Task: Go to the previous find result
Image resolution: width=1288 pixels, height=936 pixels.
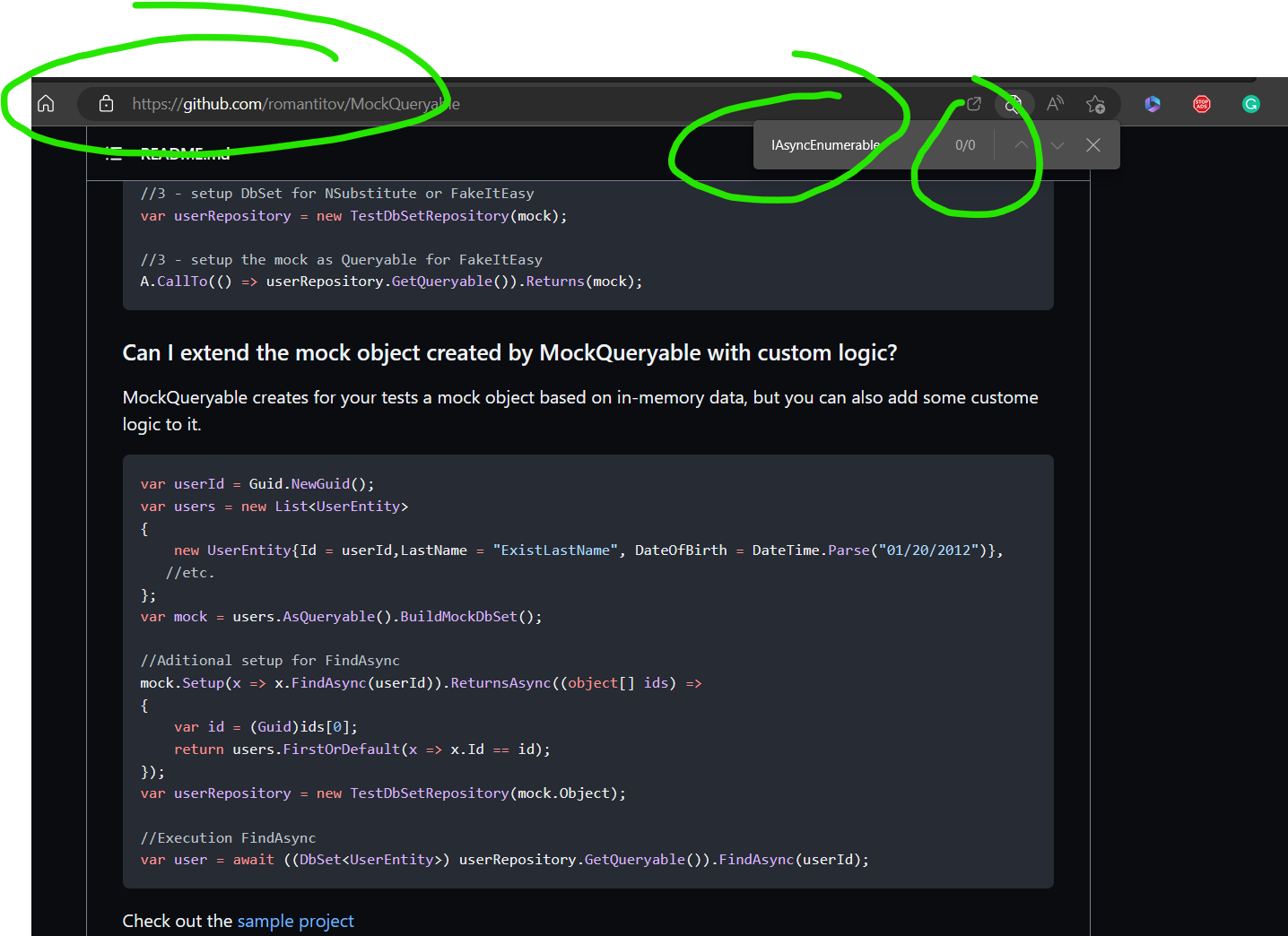Action: click(1022, 144)
